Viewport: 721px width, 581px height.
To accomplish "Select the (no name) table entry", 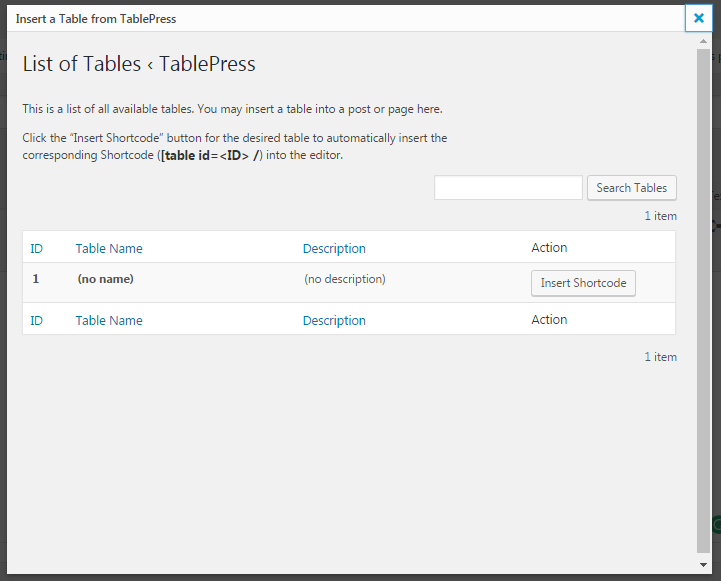I will coord(105,279).
